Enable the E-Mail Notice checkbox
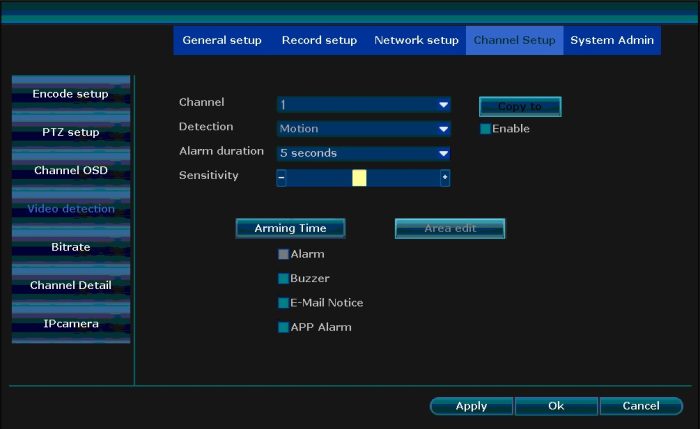The image size is (700, 429). (x=283, y=303)
